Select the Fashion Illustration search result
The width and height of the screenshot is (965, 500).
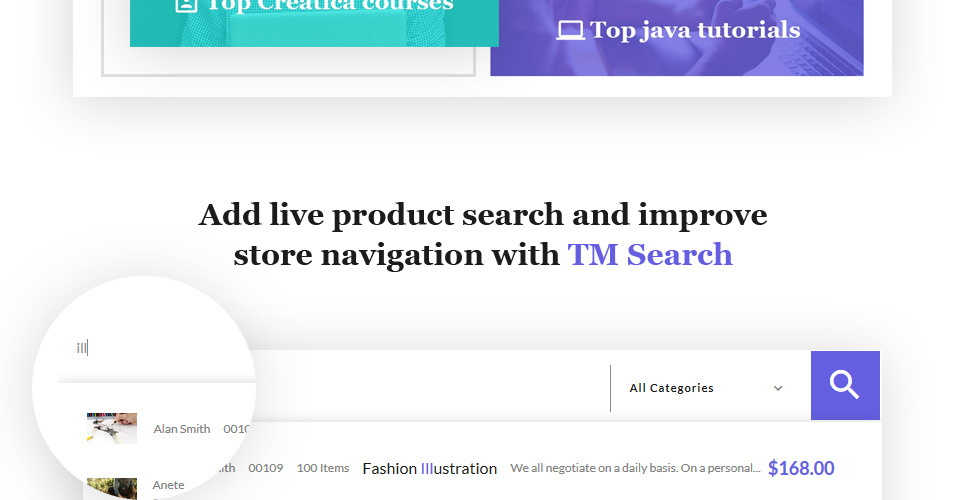point(429,468)
